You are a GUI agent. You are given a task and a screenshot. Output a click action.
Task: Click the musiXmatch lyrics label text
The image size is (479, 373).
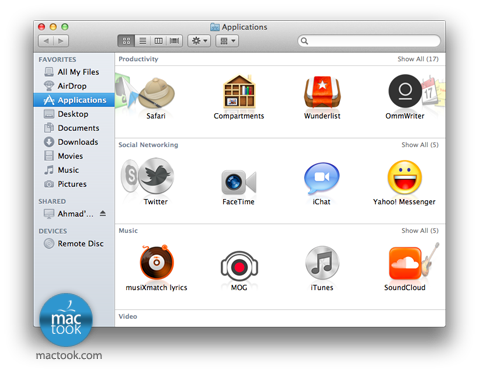coord(156,287)
